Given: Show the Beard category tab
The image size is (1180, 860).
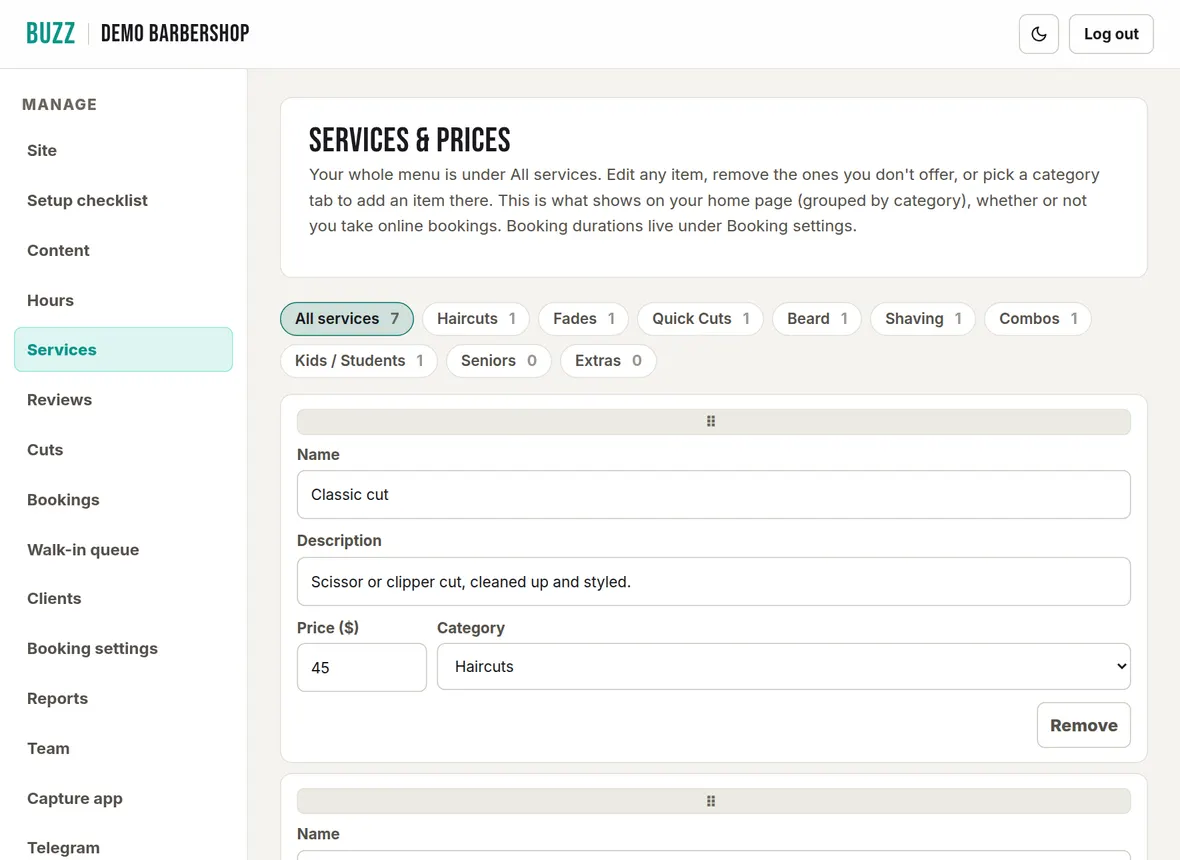Looking at the screenshot, I should pyautogui.click(x=817, y=319).
